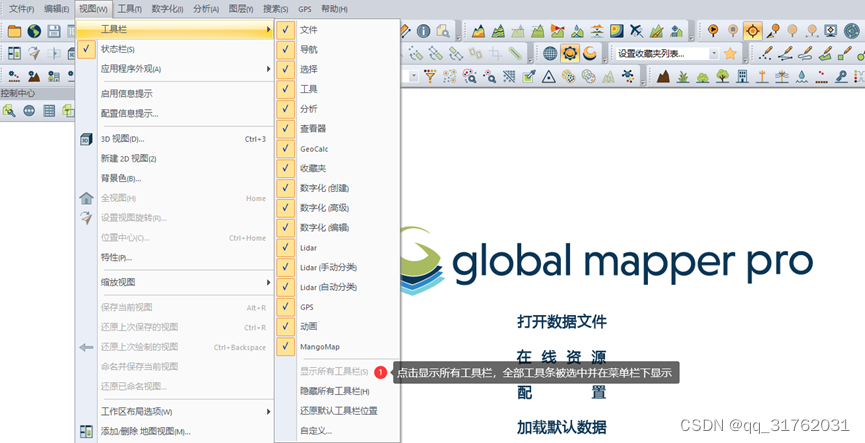
Task: Click 在线资源 link
Action: point(562,357)
